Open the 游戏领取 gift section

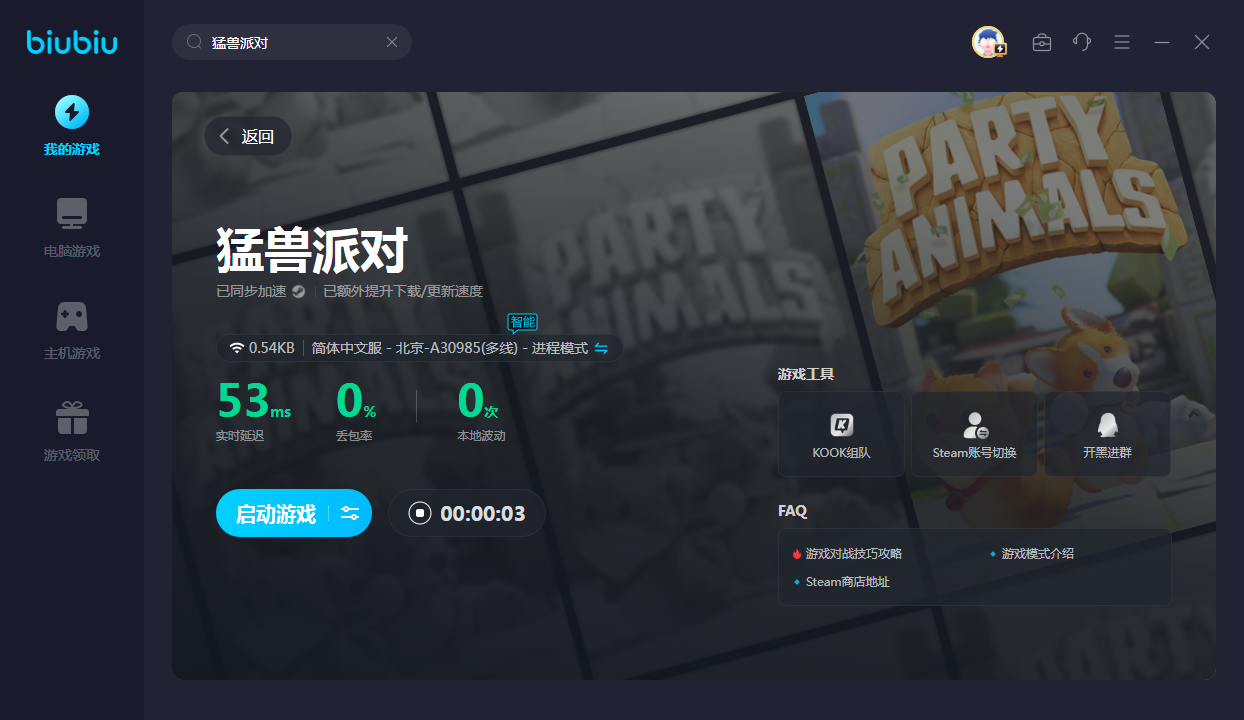pos(71,432)
